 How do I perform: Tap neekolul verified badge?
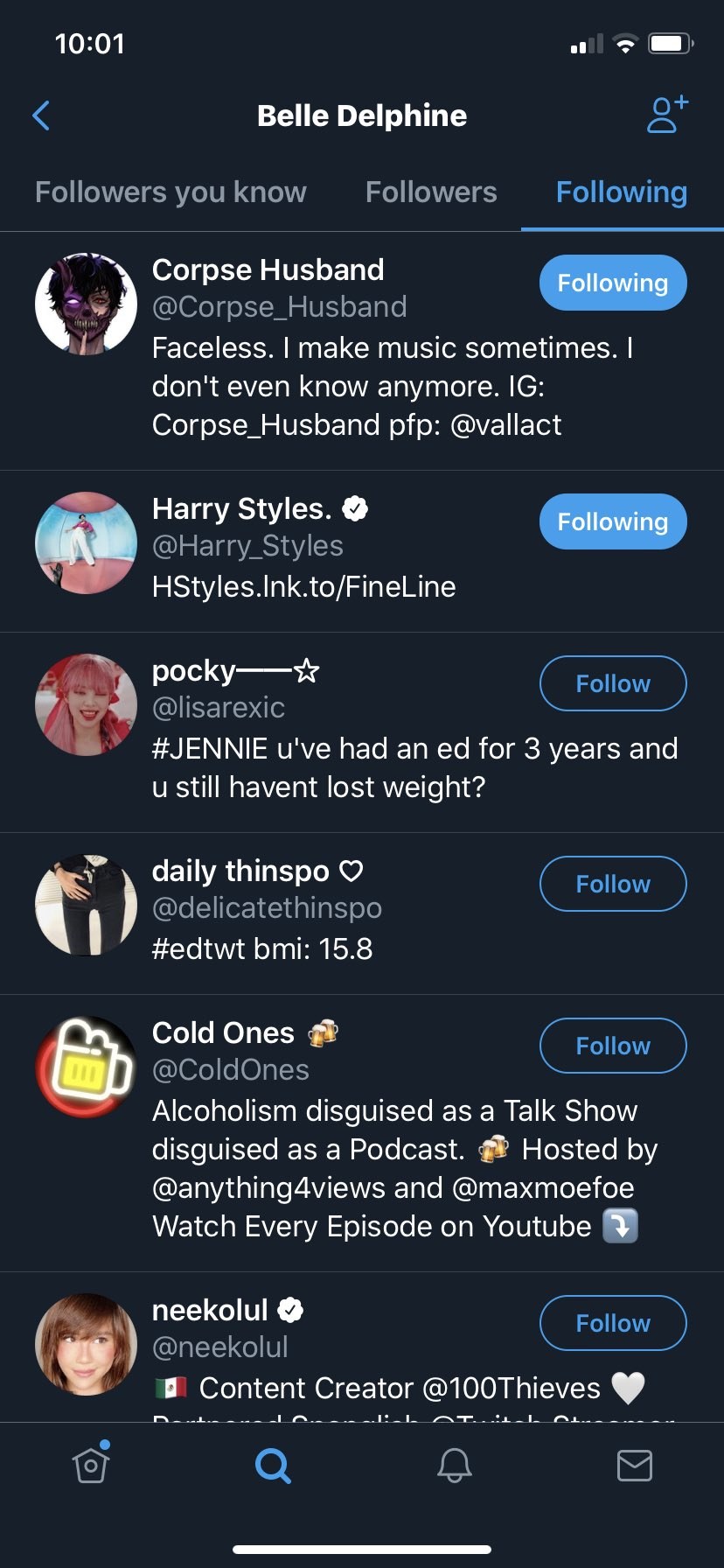click(x=290, y=1310)
